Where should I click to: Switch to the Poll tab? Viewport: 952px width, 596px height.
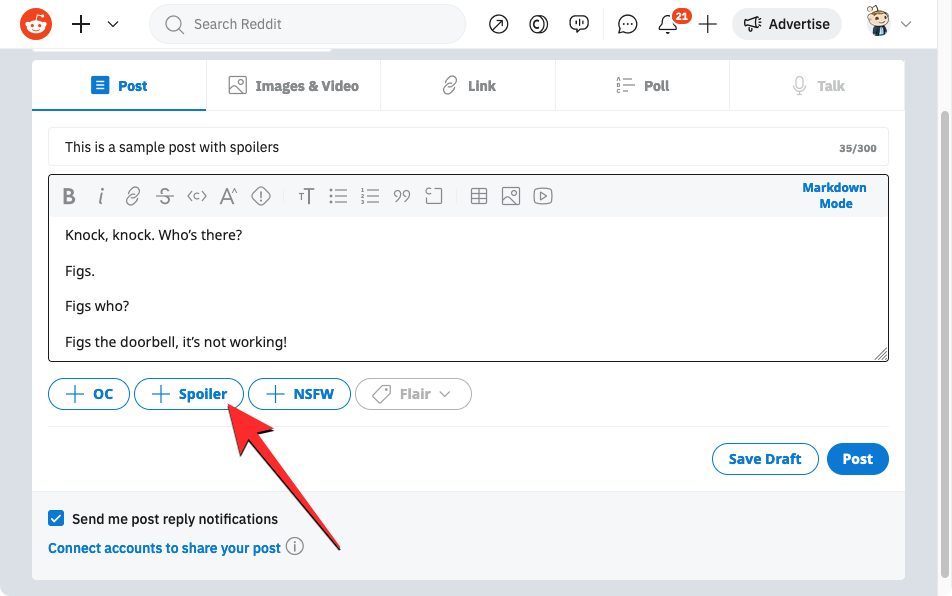pos(643,86)
